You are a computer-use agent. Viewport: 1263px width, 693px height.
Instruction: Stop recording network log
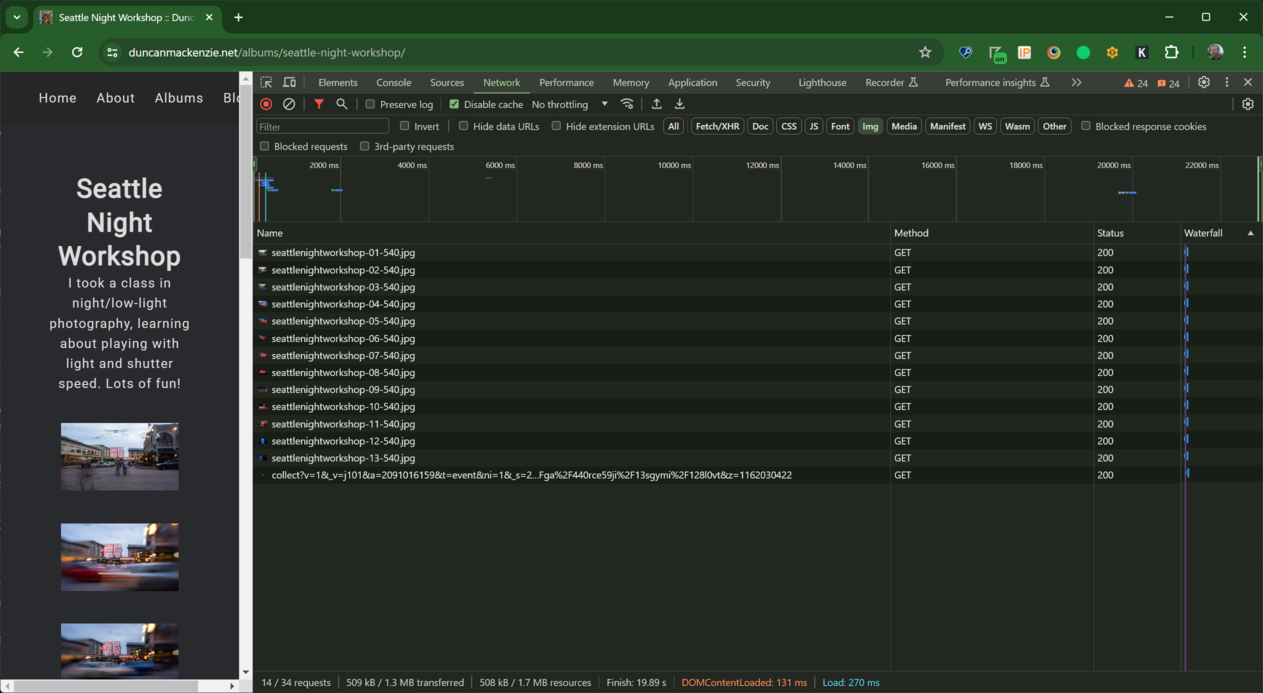coord(266,104)
